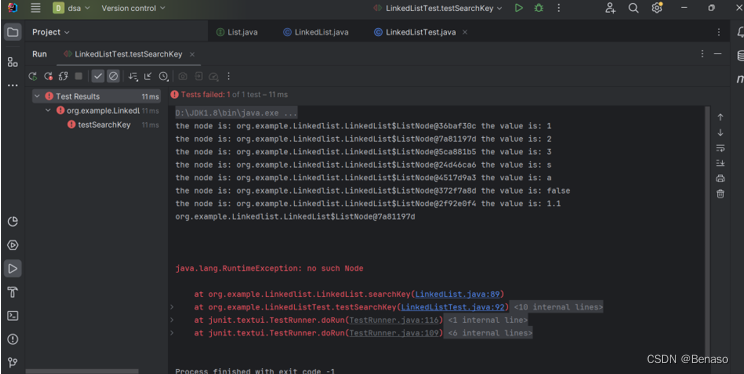Image resolution: width=744 pixels, height=374 pixels.
Task: Open the Profiler tool window
Action: point(13,222)
